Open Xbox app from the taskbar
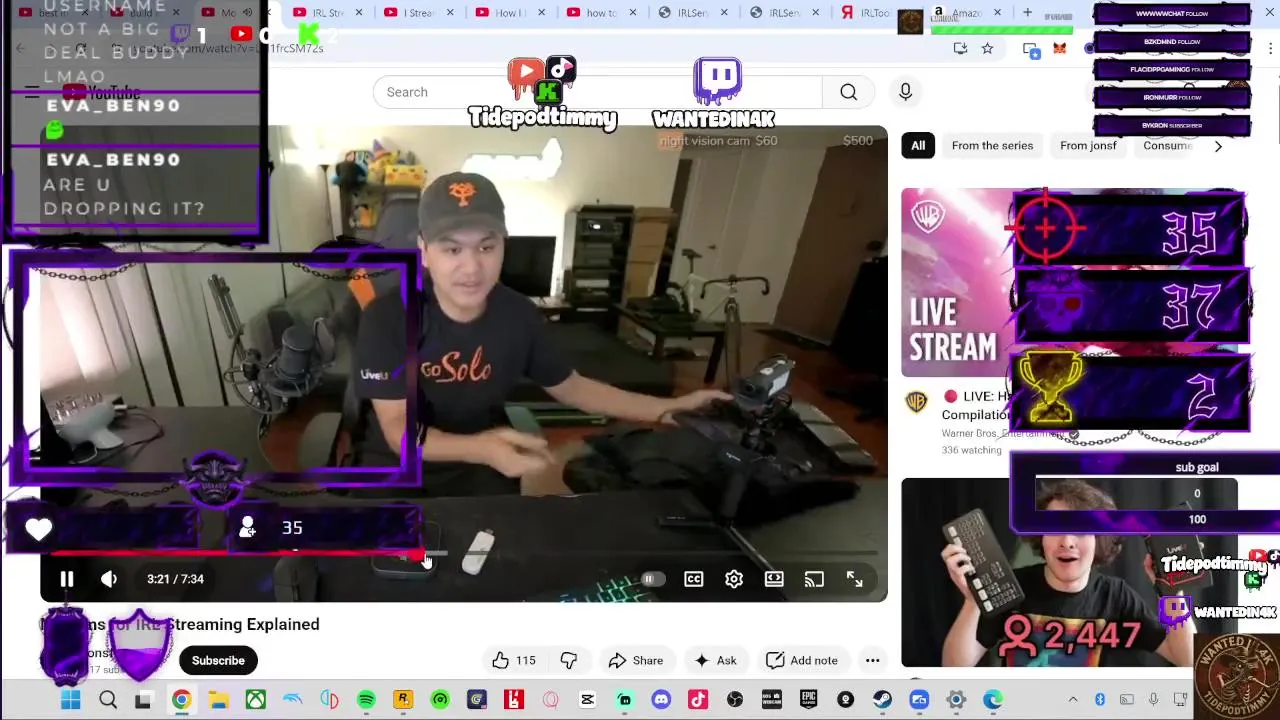This screenshot has height=720, width=1280. point(255,700)
